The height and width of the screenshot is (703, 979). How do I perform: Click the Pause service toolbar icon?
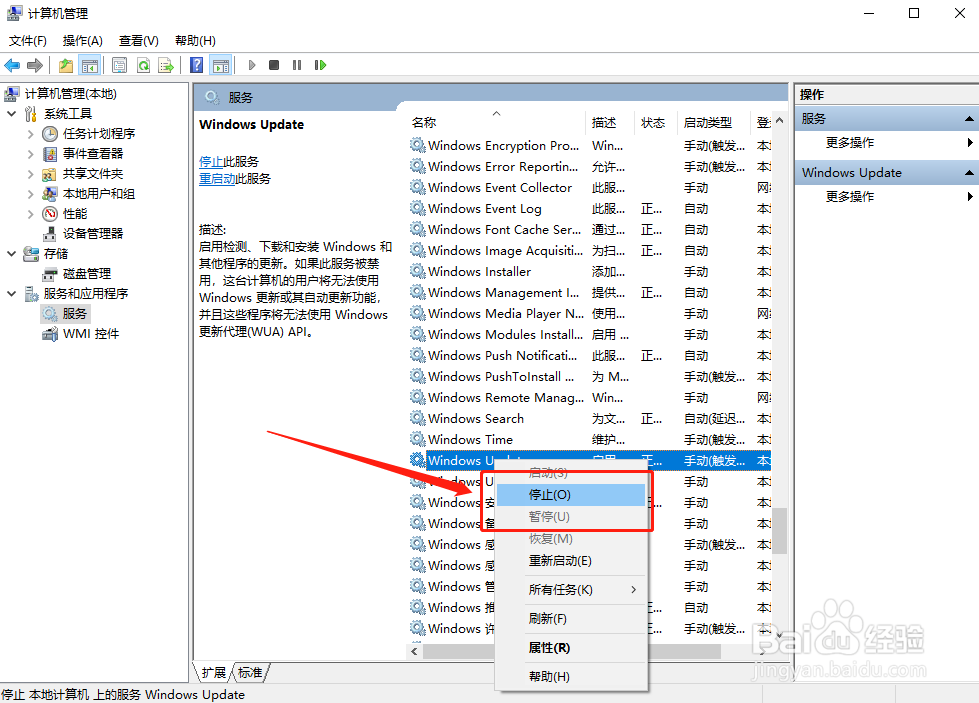click(297, 65)
